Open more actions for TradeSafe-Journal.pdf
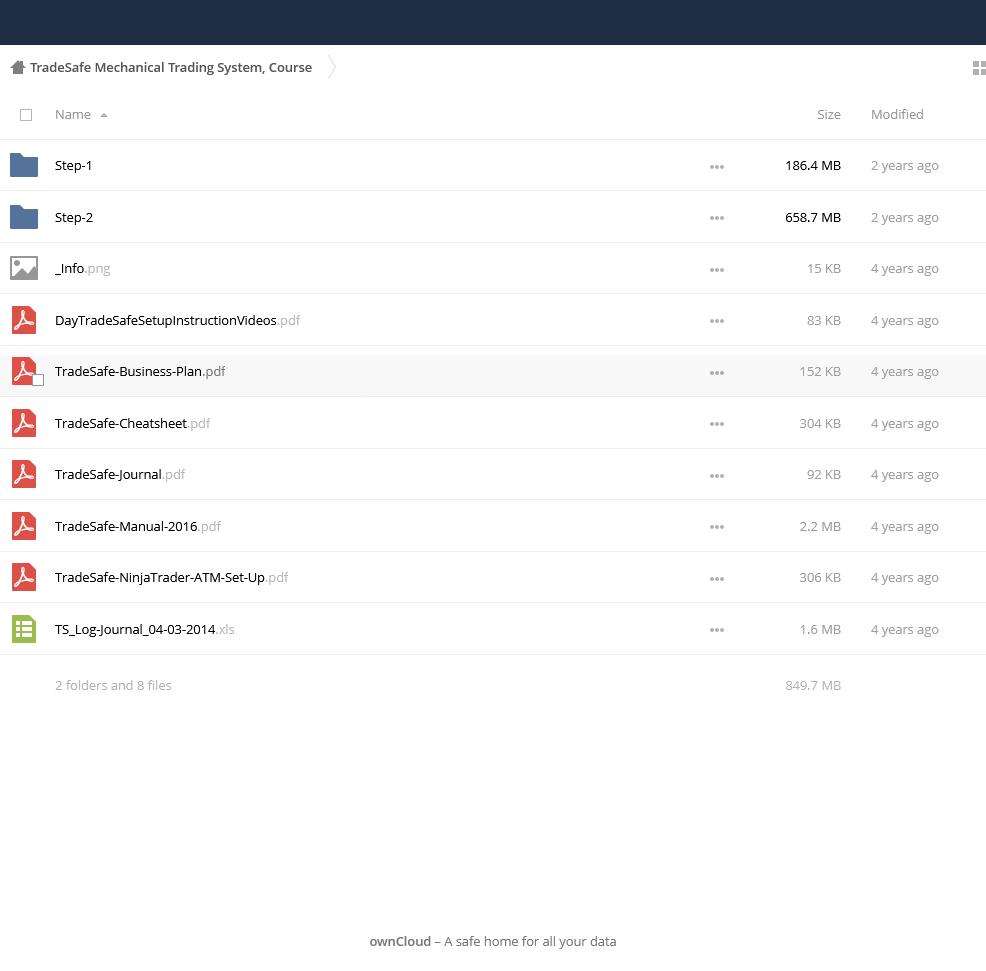This screenshot has width=986, height=971. pos(717,476)
